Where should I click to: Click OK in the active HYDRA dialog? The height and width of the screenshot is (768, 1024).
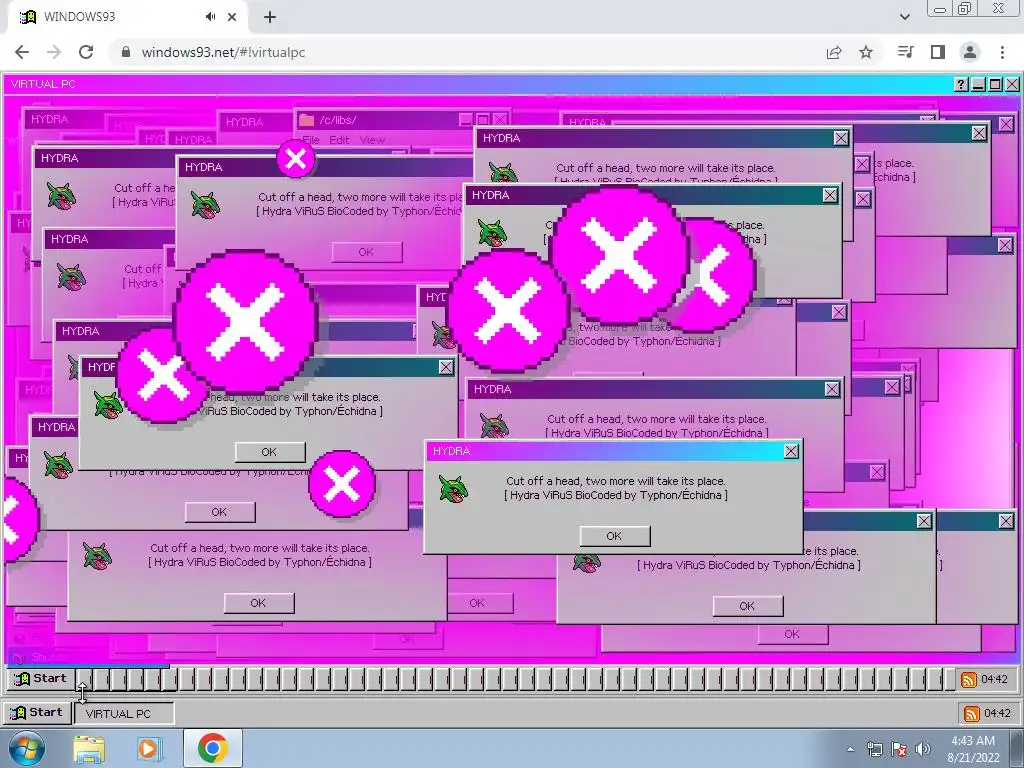(x=615, y=536)
